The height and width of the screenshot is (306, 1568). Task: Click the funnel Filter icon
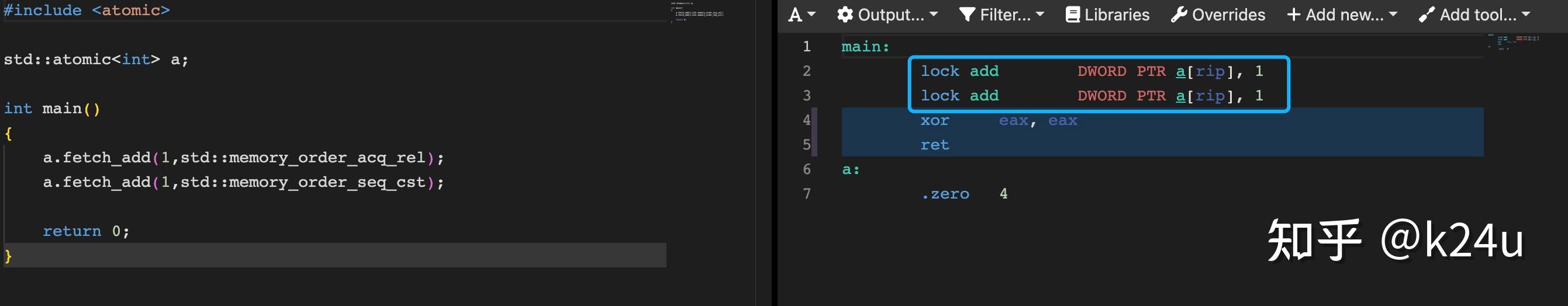point(967,15)
